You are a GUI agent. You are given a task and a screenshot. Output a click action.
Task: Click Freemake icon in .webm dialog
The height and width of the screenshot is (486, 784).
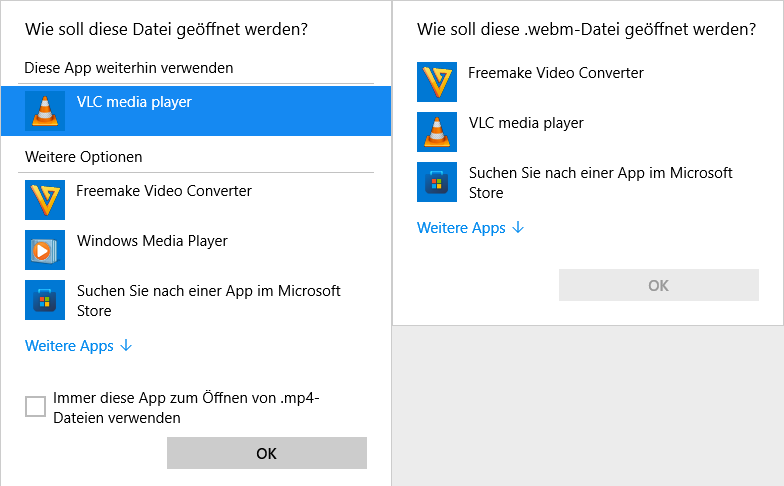click(437, 82)
